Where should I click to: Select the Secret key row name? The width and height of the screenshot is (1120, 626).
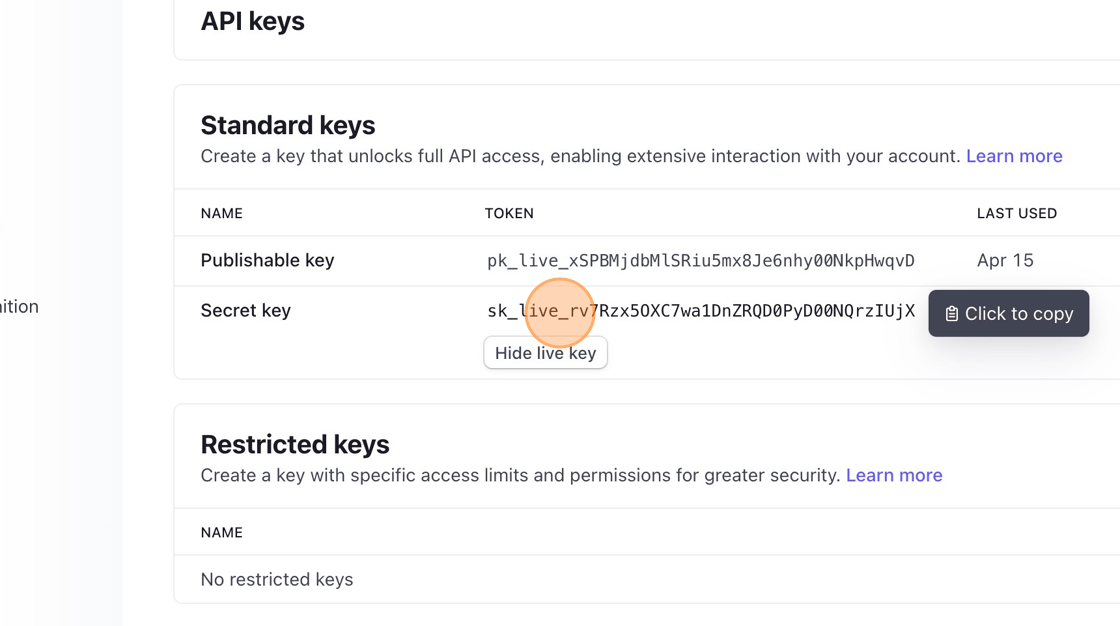coord(245,310)
